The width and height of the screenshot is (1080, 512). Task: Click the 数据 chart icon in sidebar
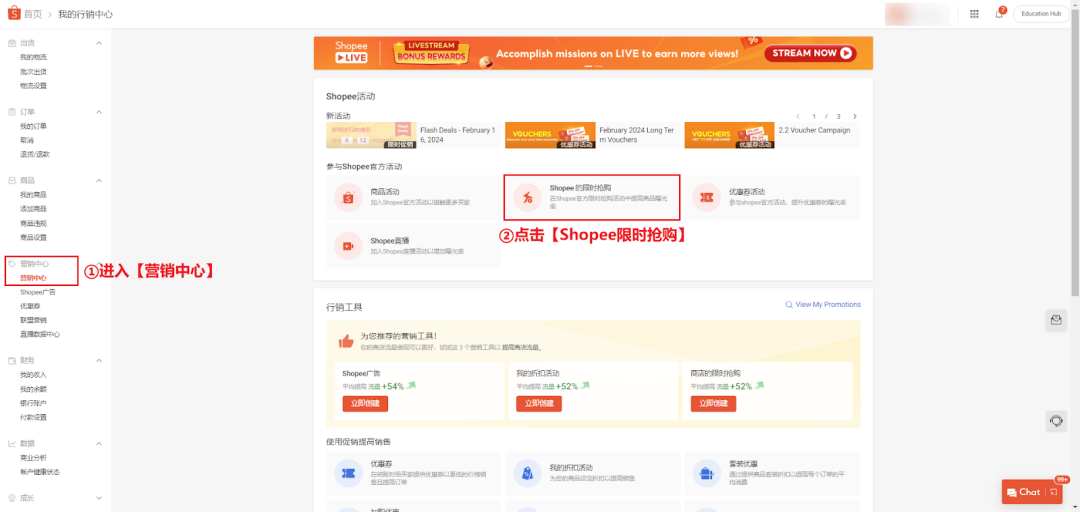[x=12, y=443]
